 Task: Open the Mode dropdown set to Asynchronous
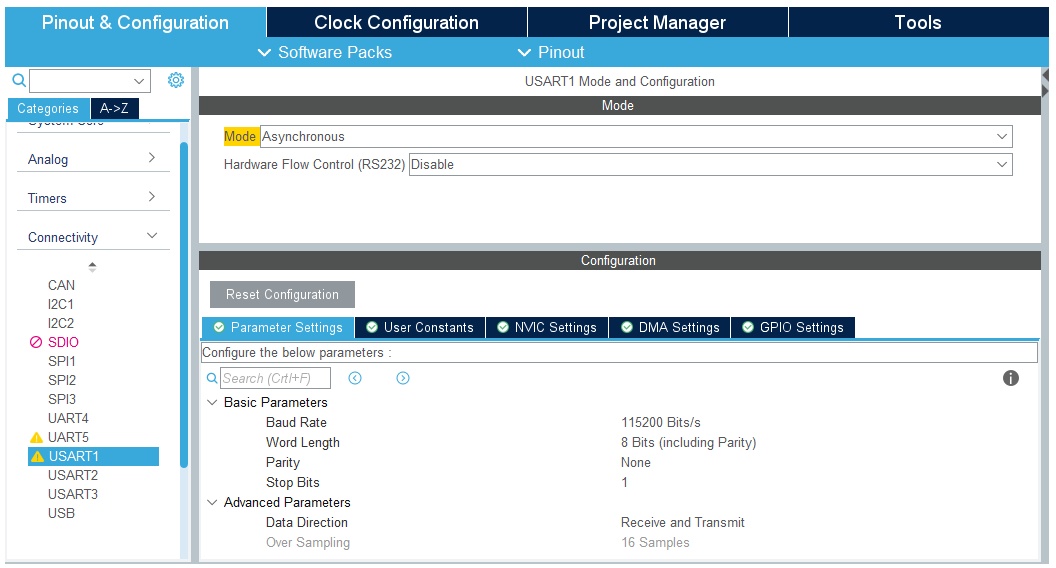(x=635, y=137)
